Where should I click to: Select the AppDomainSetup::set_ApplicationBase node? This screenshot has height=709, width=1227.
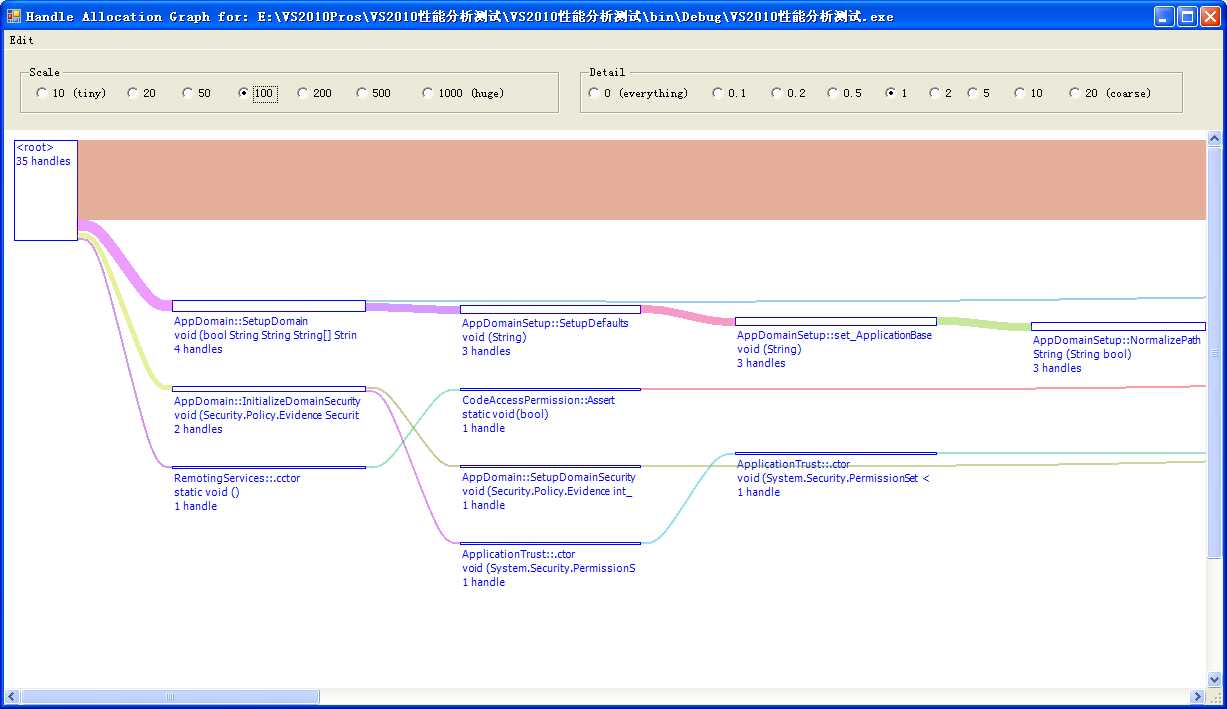point(836,321)
